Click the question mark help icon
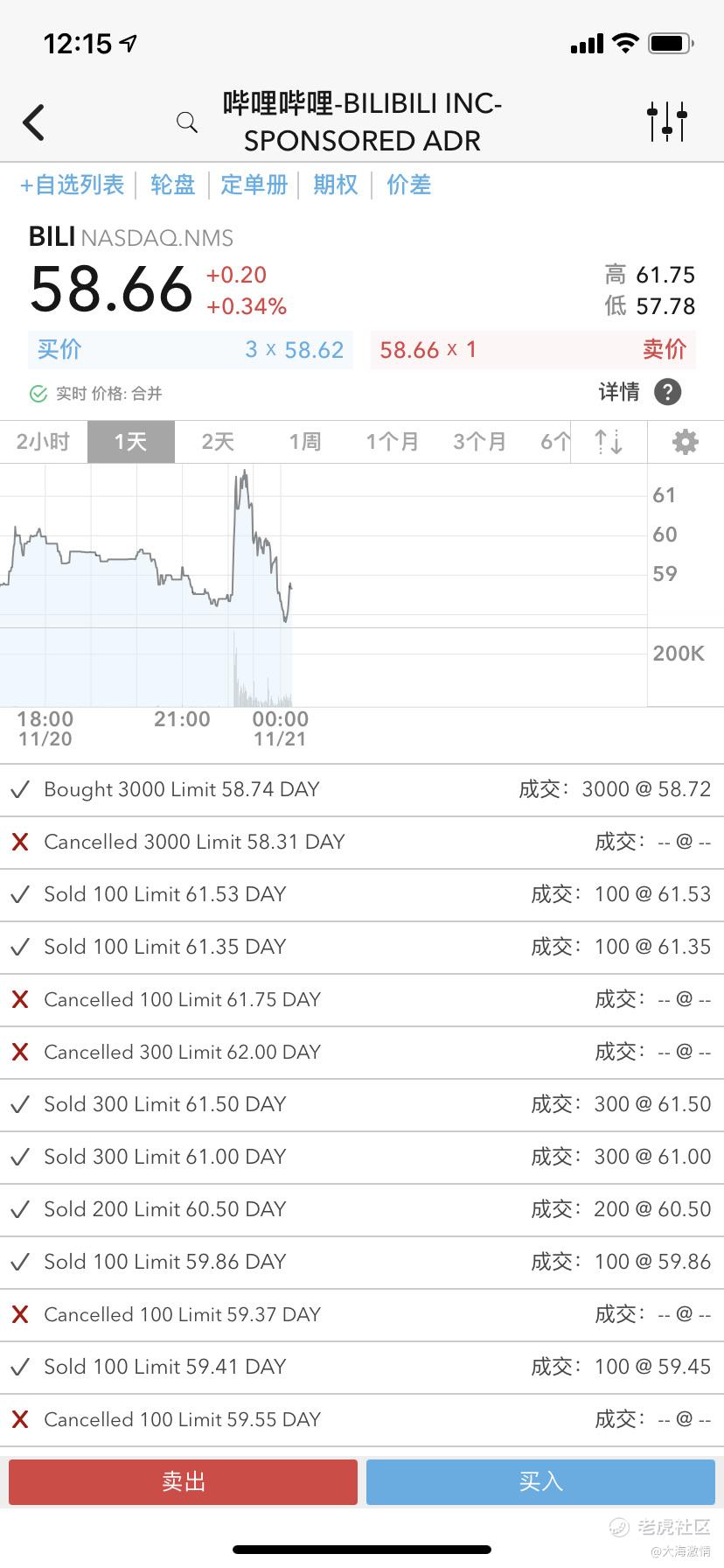 tap(667, 392)
